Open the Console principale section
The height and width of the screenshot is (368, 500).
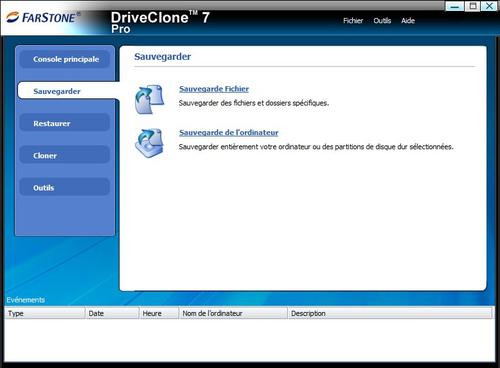coord(65,59)
